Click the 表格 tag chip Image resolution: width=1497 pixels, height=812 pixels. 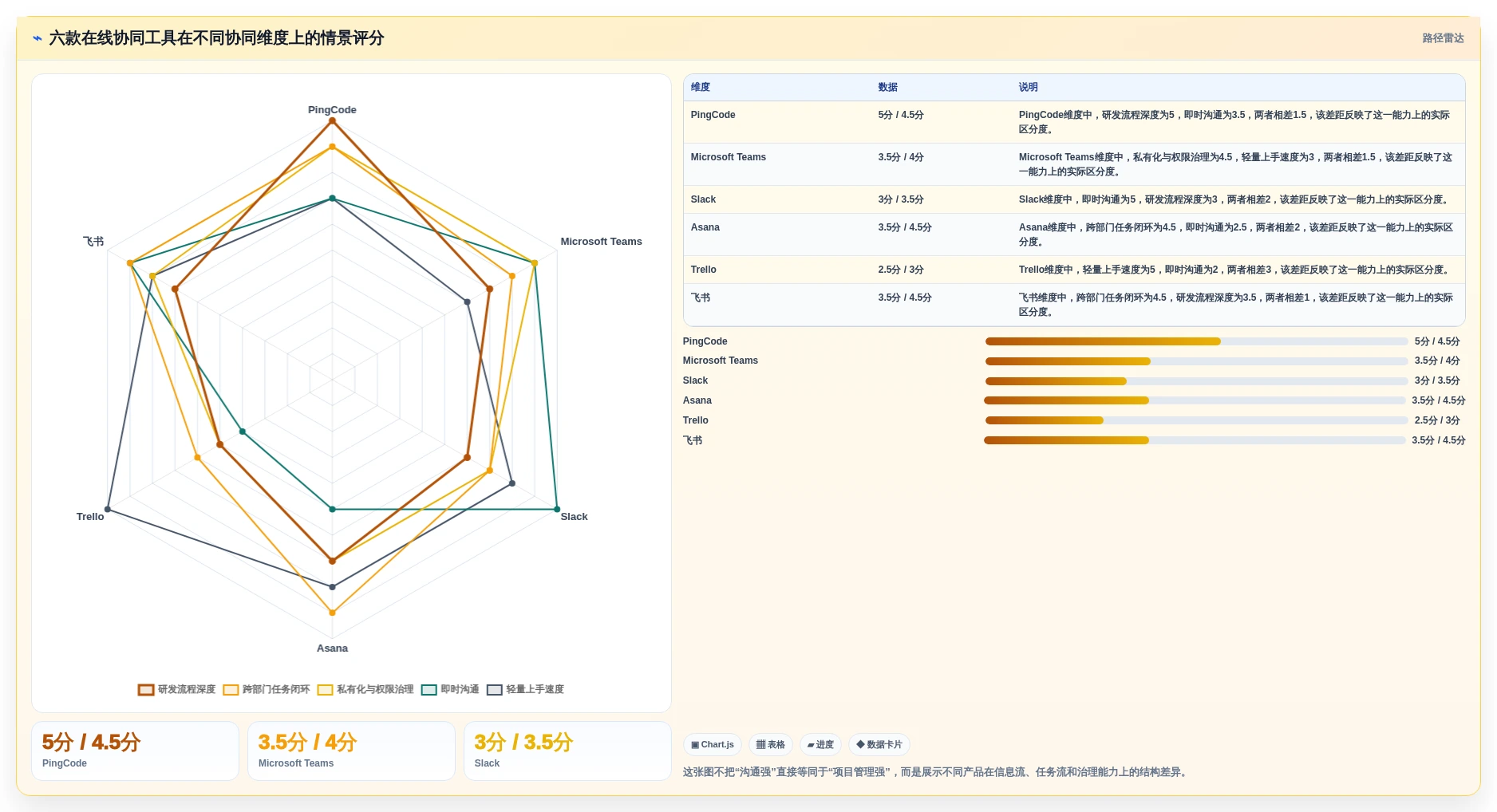[771, 744]
